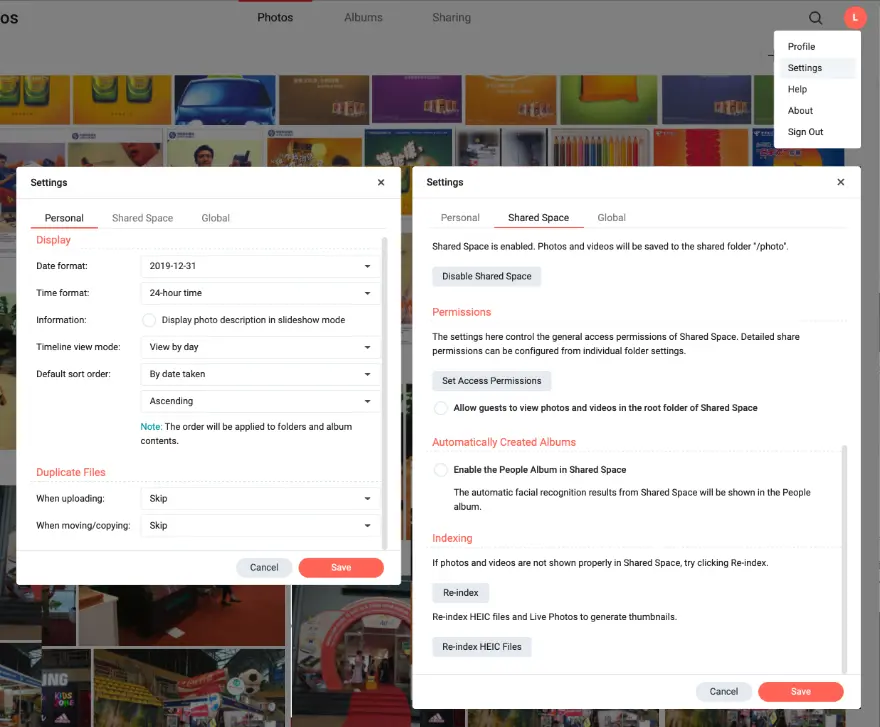Open the Timeline view mode dropdown
Screen dimensions: 880x727
click(261, 347)
